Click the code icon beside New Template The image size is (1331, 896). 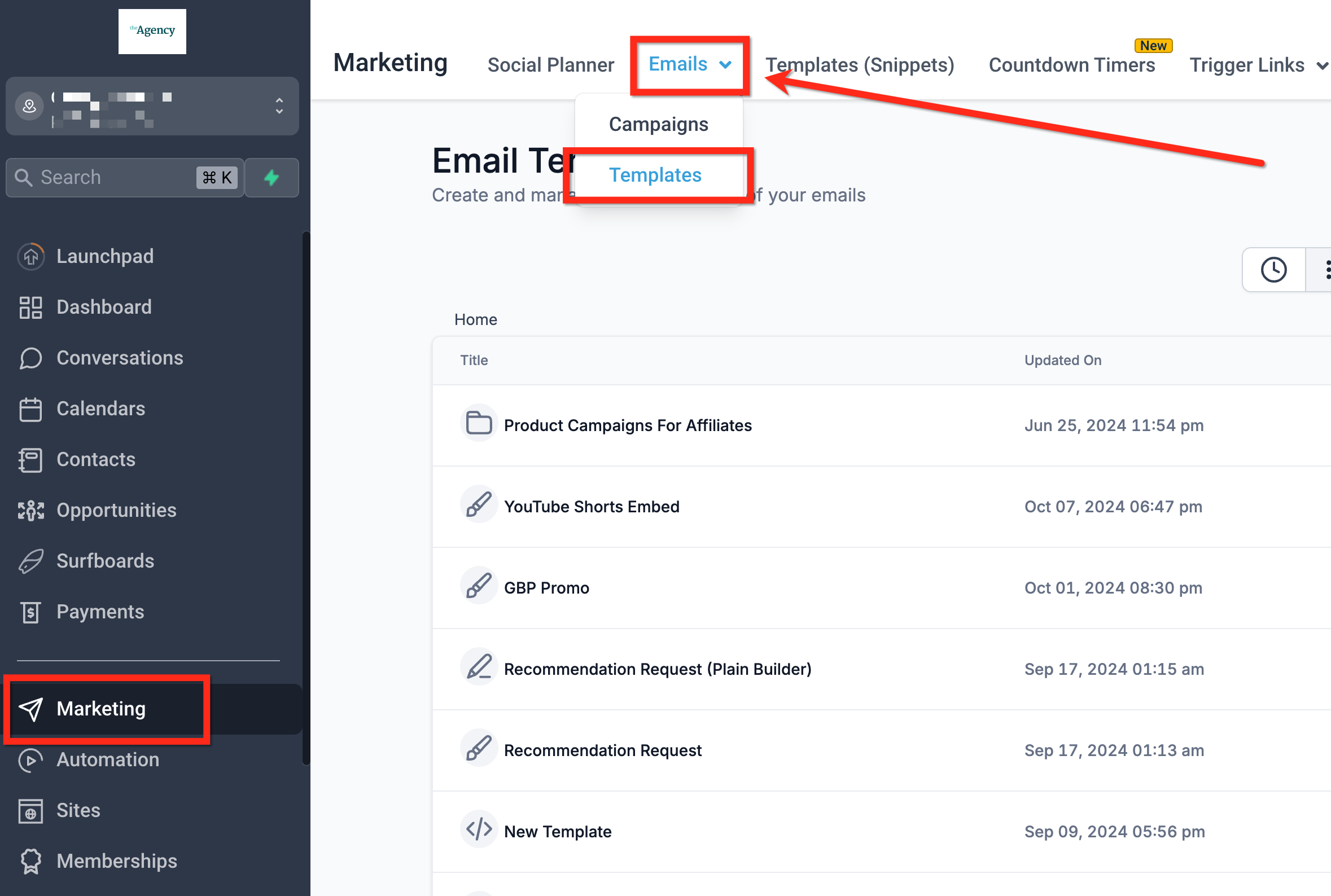(x=478, y=829)
